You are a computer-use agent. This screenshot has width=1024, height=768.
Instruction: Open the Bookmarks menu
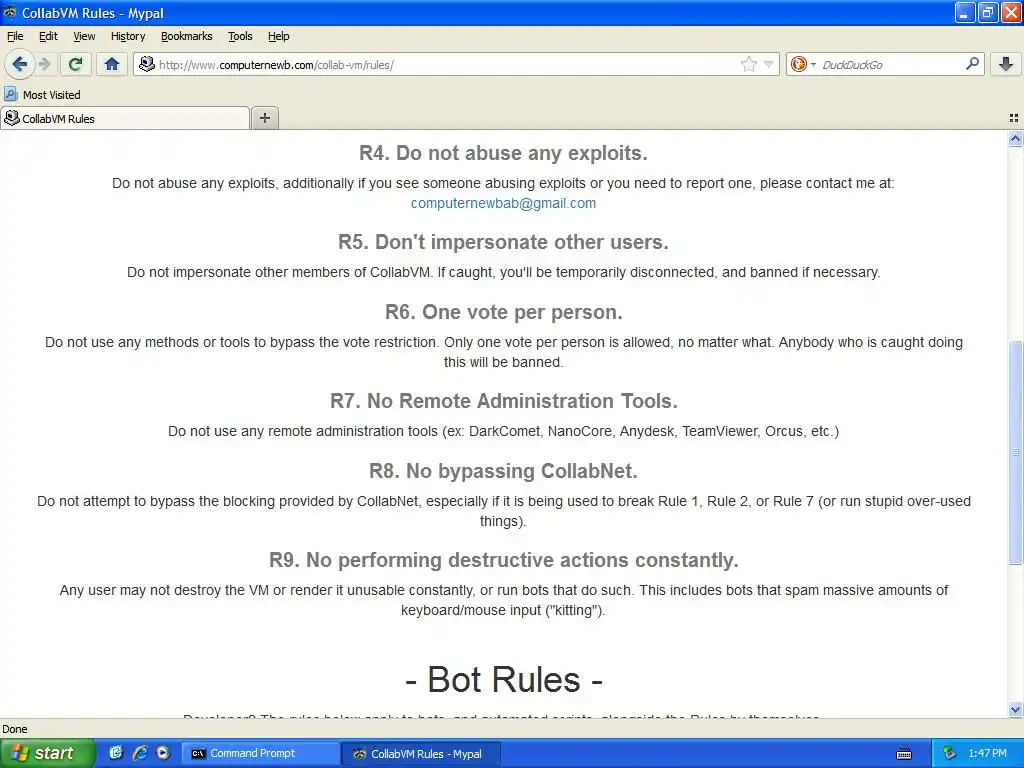coord(186,37)
